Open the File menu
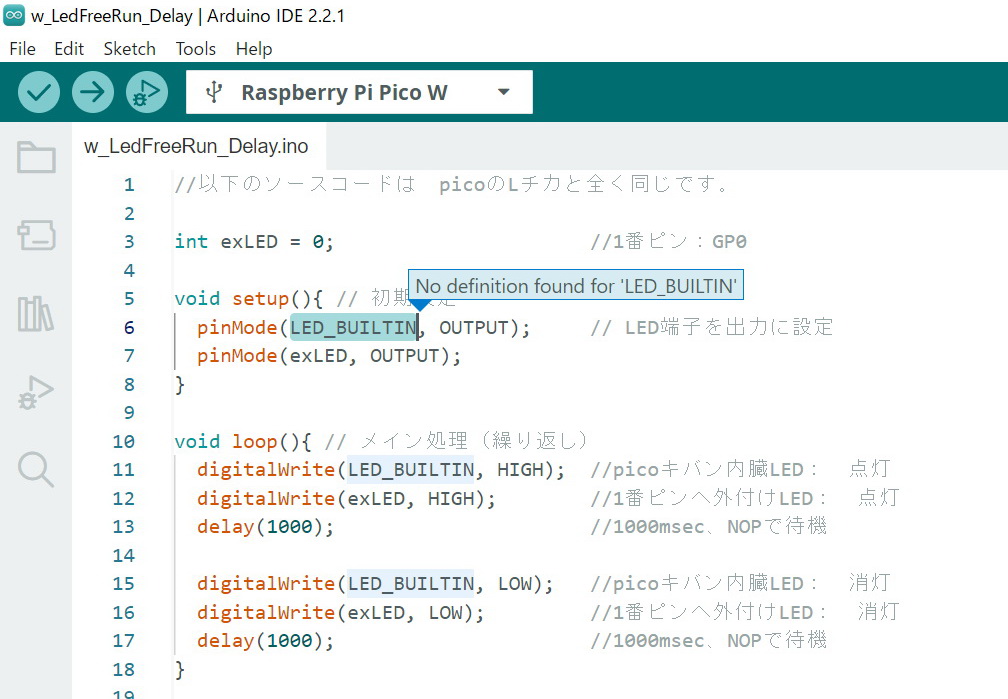Viewport: 1008px width, 699px height. click(x=22, y=49)
